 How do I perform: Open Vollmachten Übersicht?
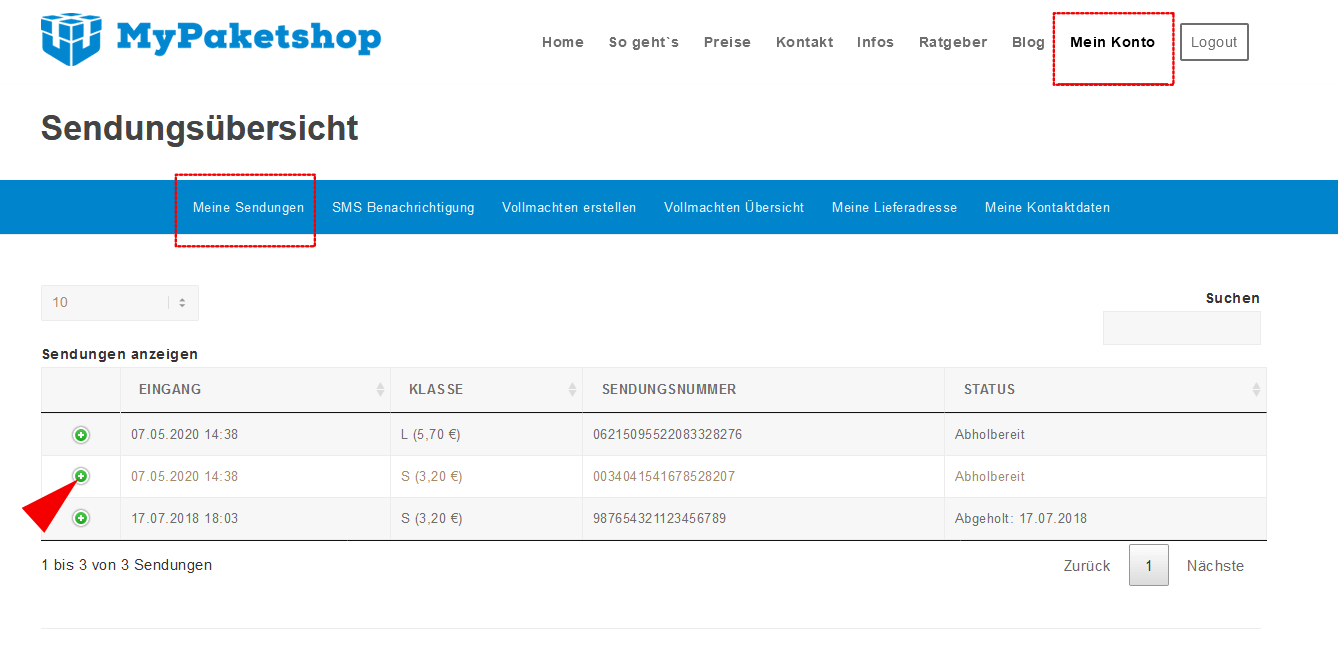[734, 208]
